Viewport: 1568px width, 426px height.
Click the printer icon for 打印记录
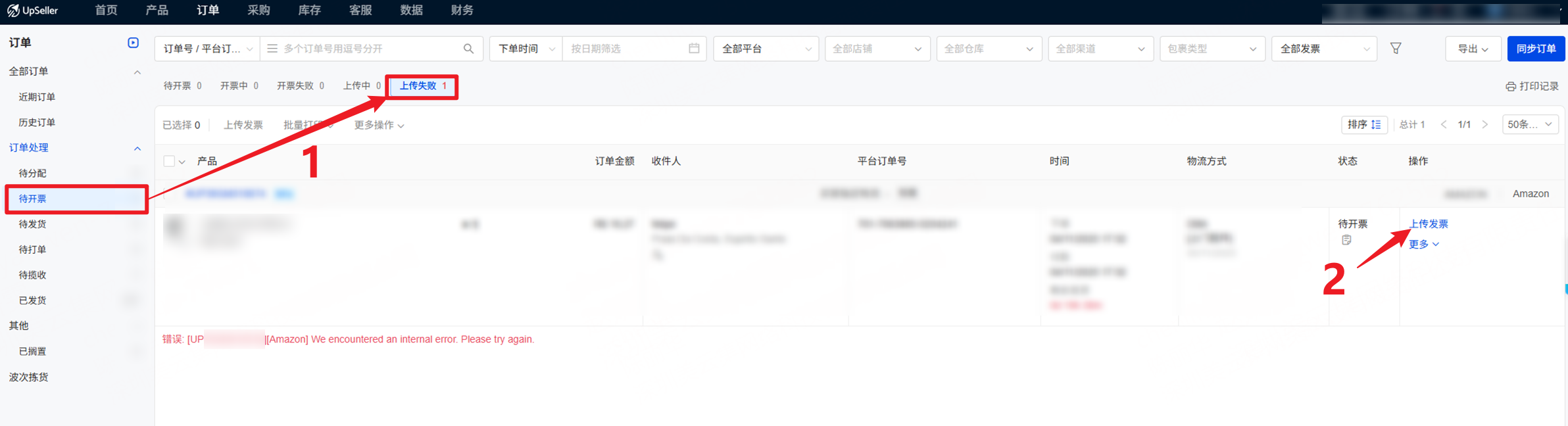pyautogui.click(x=1511, y=87)
